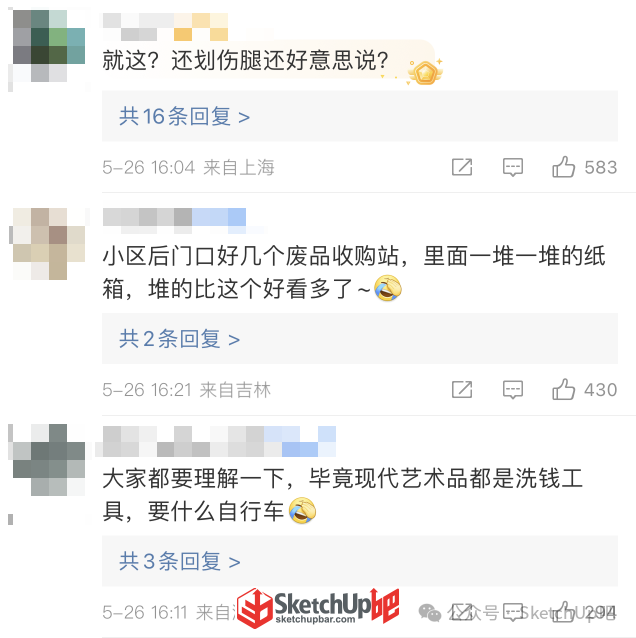636x638 pixels.
Task: Click the gold badge icon beside first comment
Action: click(x=426, y=72)
